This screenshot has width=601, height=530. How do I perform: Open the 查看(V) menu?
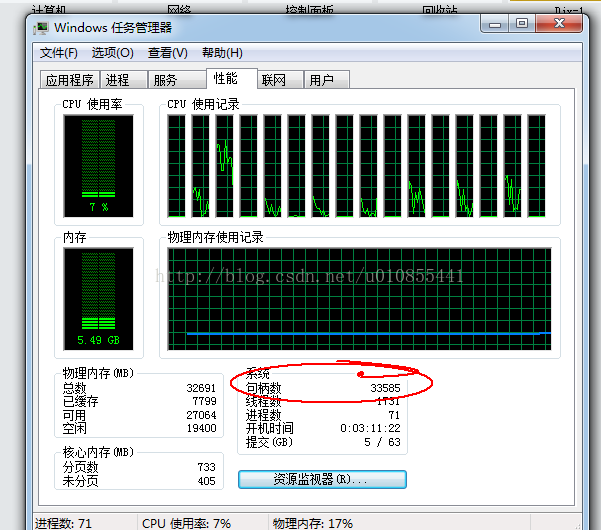tap(168, 53)
